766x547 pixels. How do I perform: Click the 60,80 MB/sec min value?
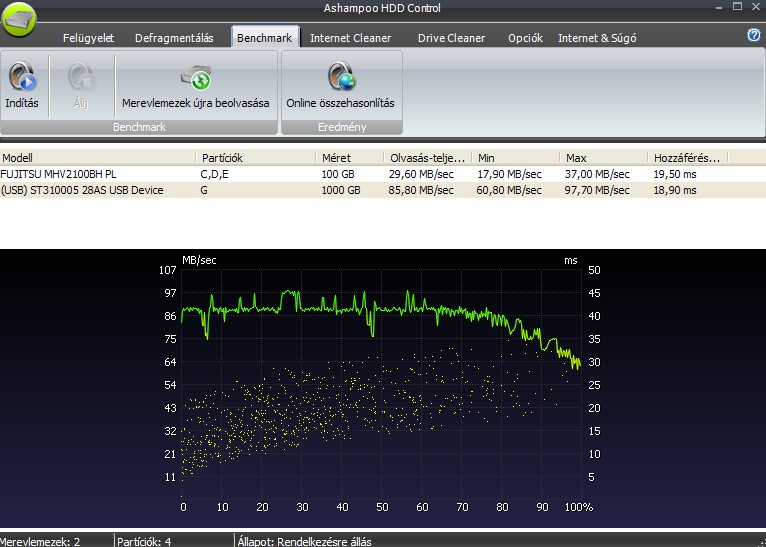509,190
